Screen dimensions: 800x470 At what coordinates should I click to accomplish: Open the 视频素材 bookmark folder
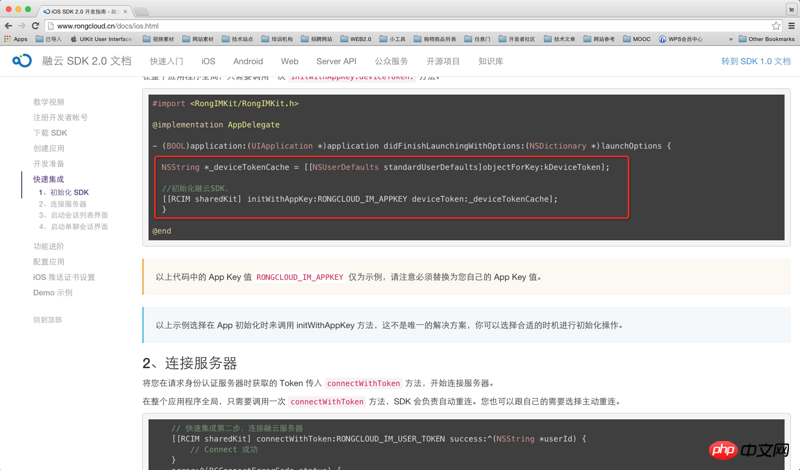158,39
